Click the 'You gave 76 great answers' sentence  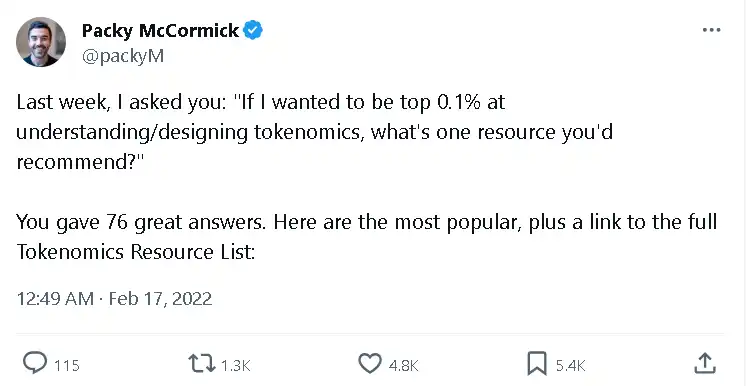pyautogui.click(x=141, y=222)
